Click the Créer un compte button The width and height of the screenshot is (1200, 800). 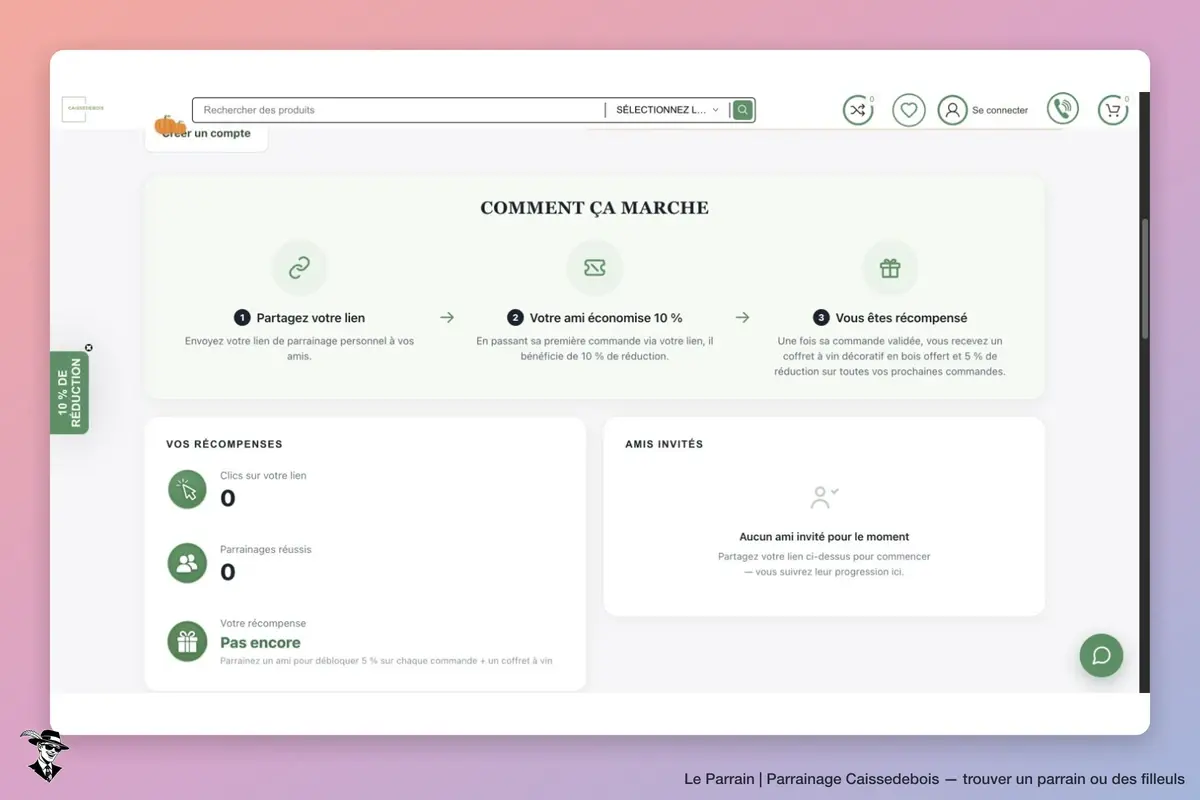pos(207,134)
